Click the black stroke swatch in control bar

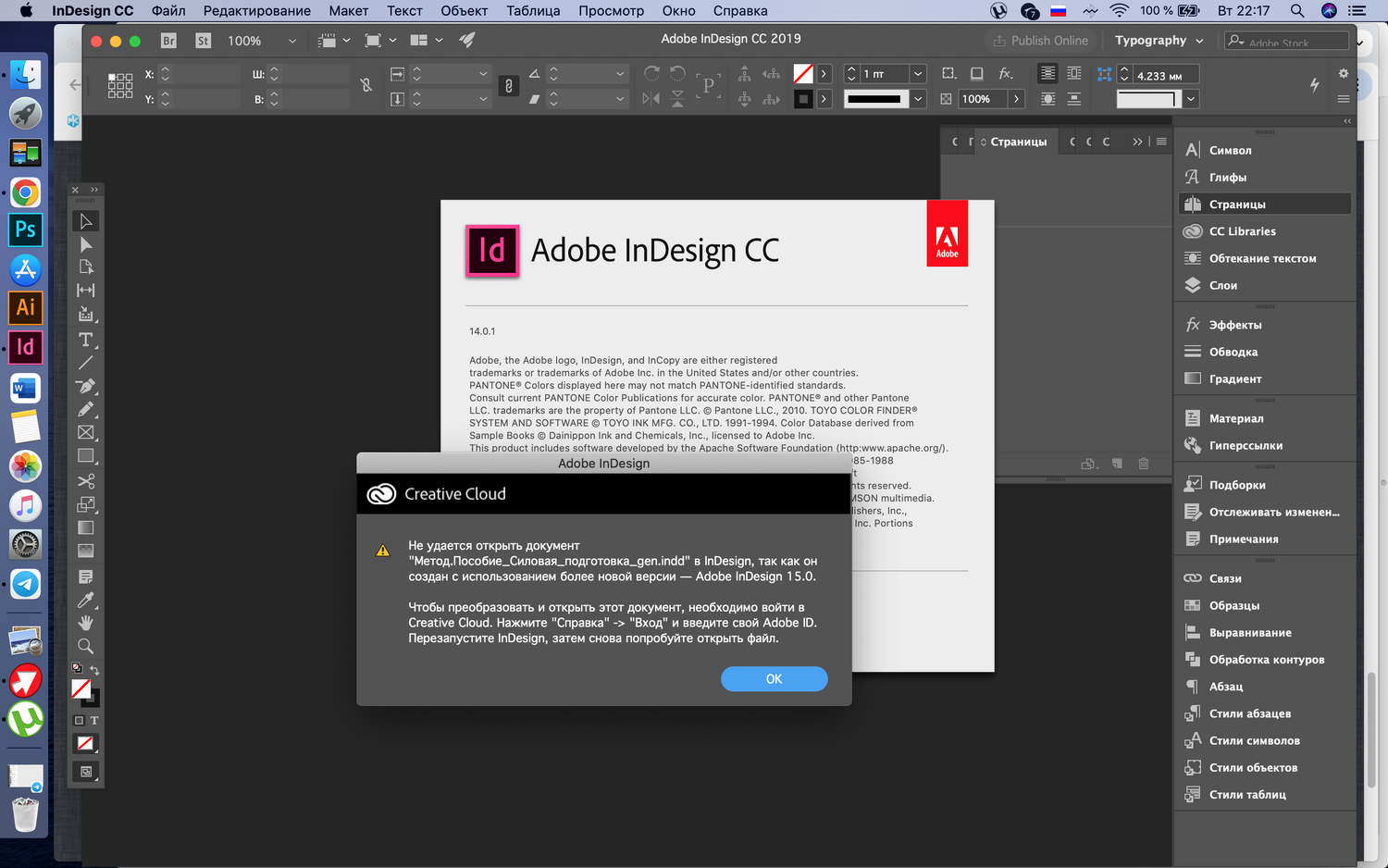click(803, 99)
